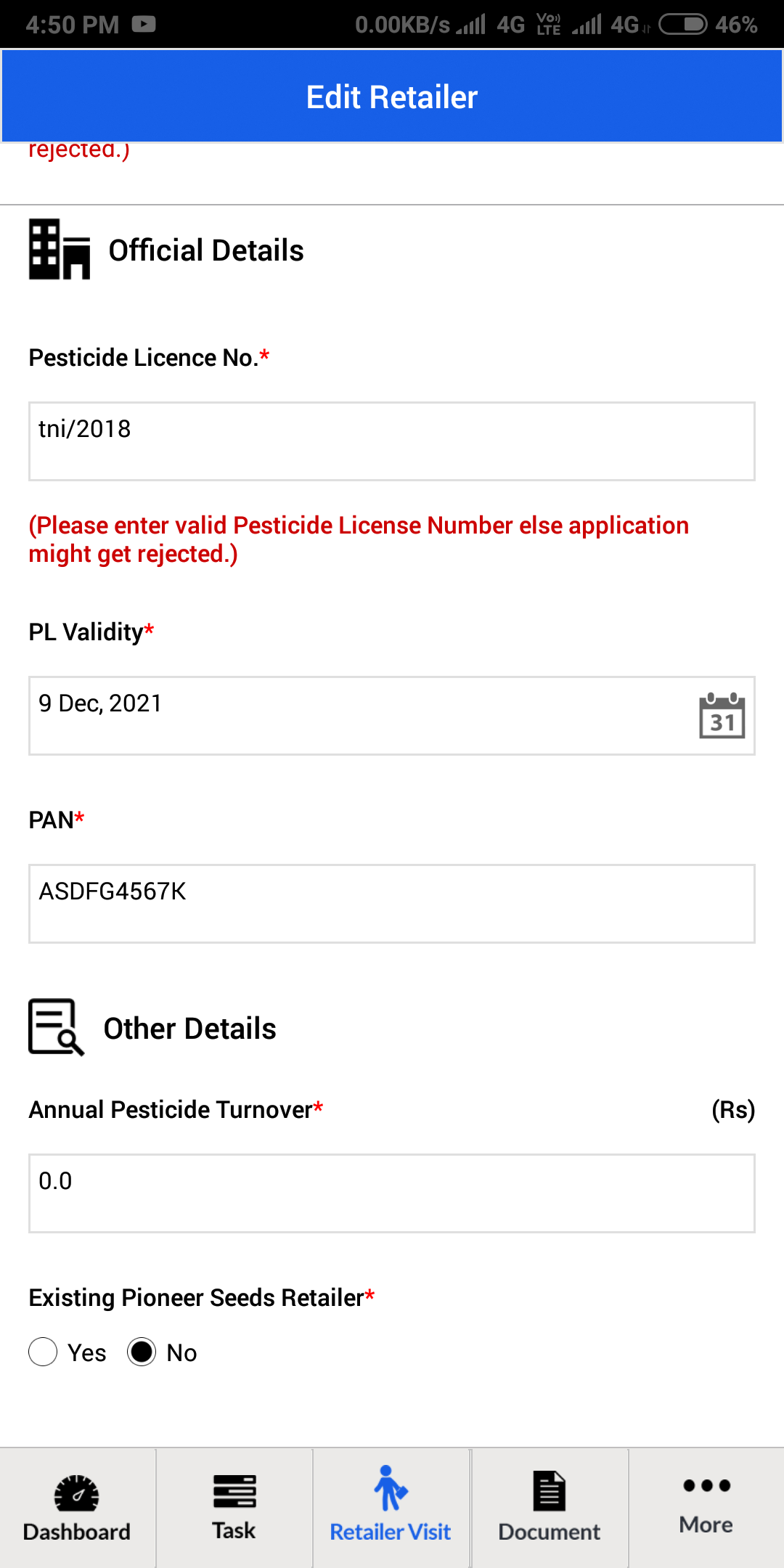The image size is (784, 1568).
Task: Switch to the Document tab label
Action: coord(549,1532)
